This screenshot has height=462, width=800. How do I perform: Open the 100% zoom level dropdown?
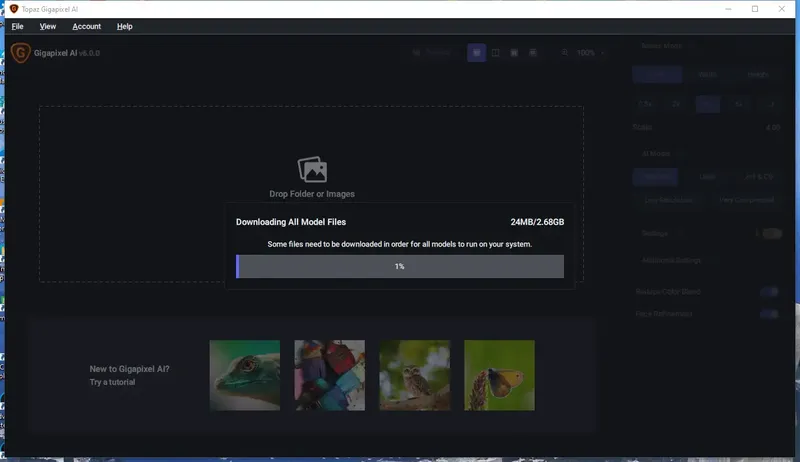(590, 53)
